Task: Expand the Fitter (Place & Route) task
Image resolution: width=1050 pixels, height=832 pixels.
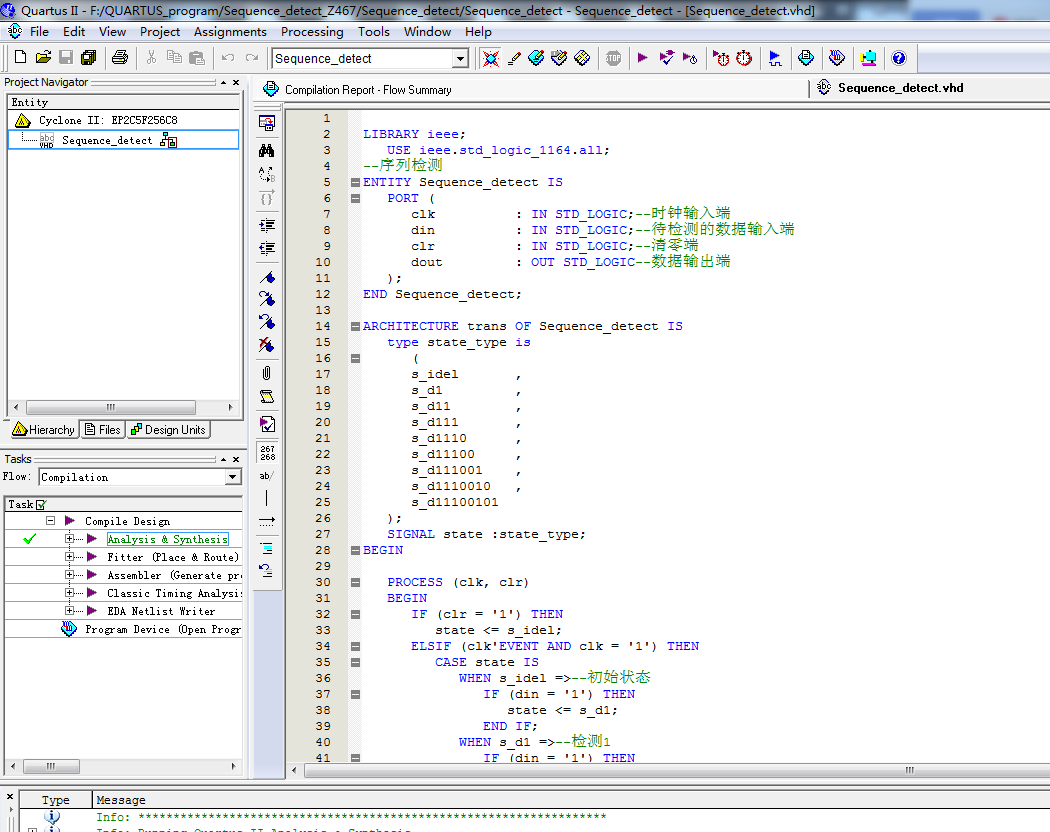Action: pos(70,557)
